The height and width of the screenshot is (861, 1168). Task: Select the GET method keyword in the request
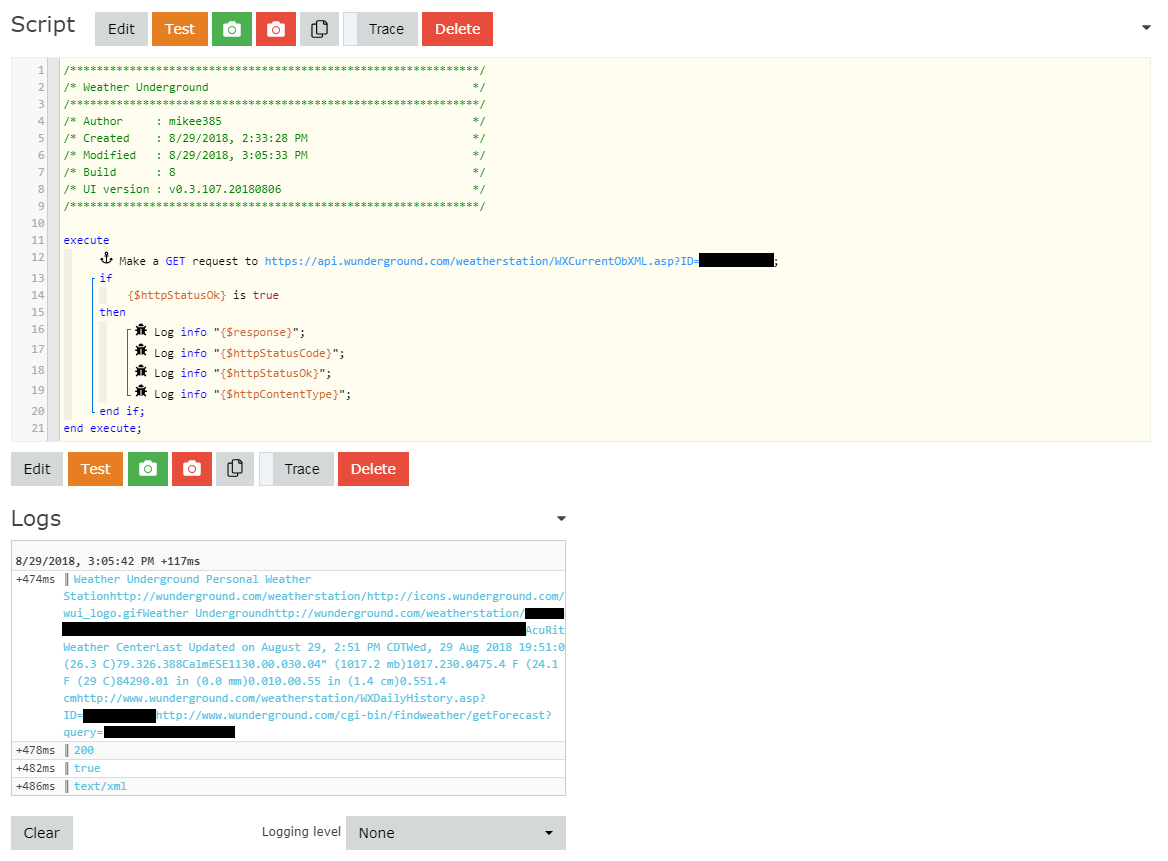175,261
